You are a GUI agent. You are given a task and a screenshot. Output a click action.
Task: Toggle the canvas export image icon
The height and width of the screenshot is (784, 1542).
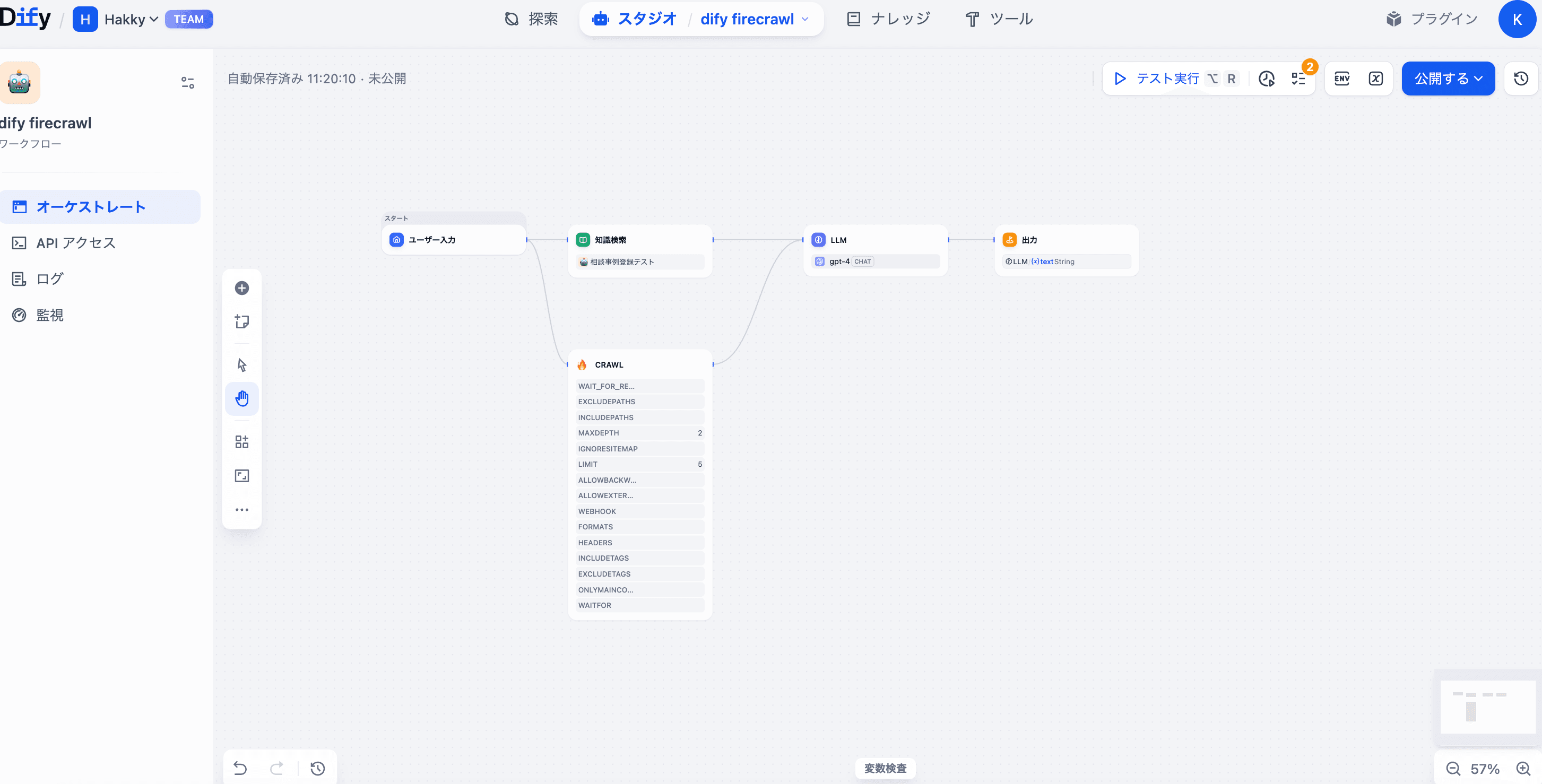point(242,476)
